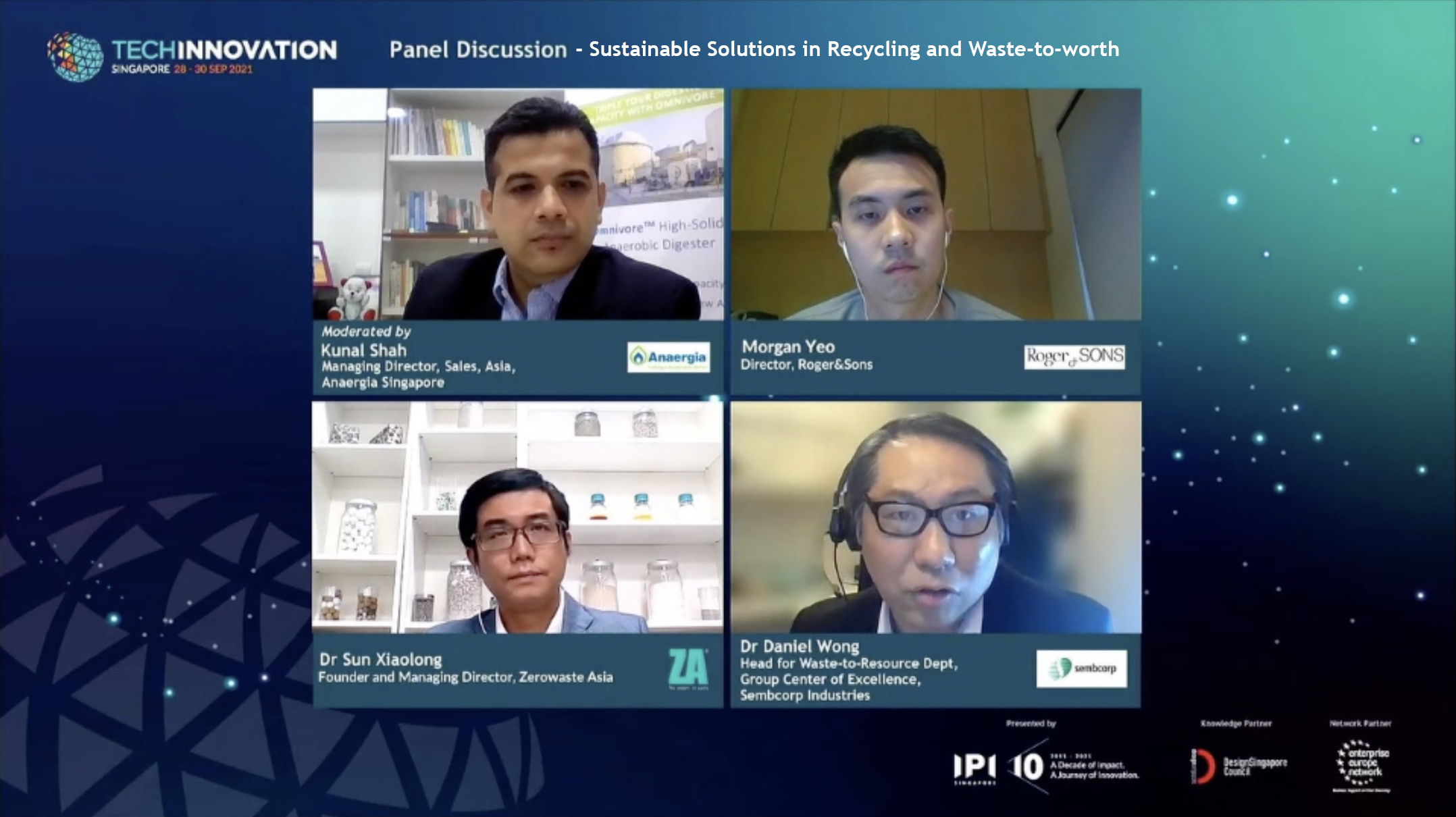Select Dr Daniel Wong's video feed
The image size is (1456, 817).
click(936, 517)
